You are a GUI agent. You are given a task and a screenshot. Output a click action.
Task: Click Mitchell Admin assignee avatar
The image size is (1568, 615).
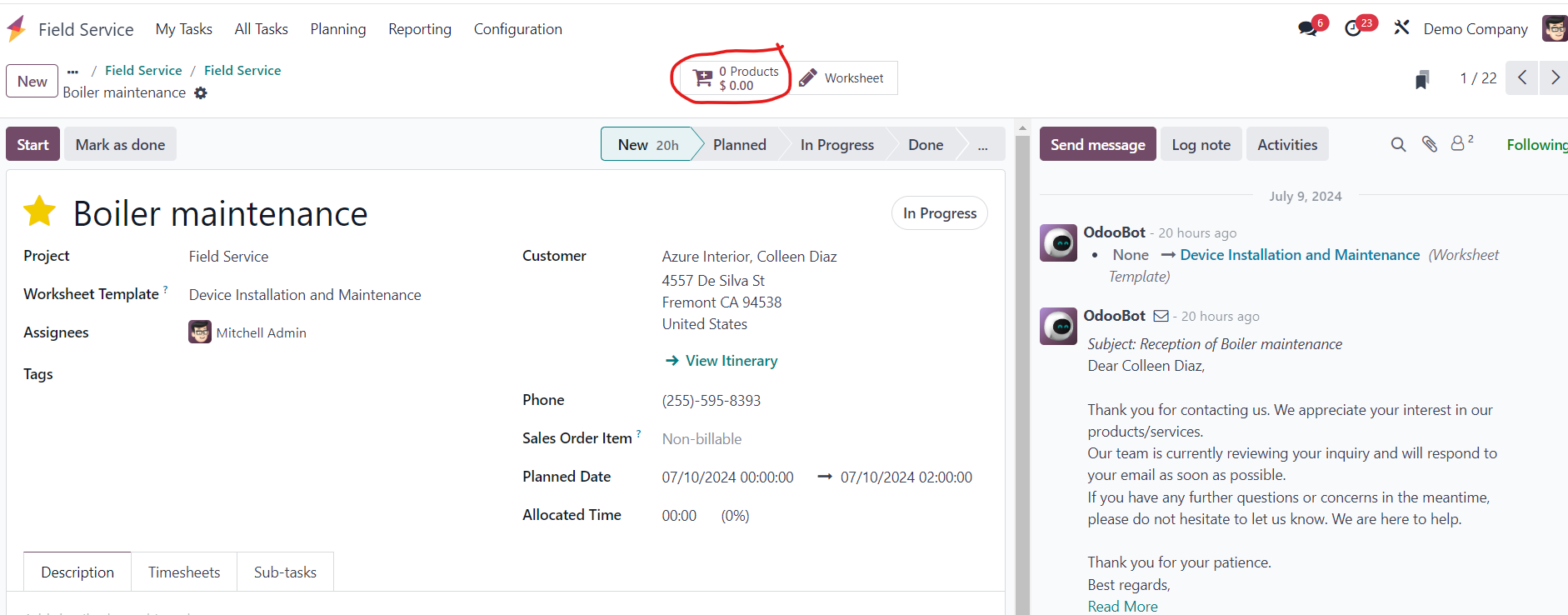click(200, 332)
